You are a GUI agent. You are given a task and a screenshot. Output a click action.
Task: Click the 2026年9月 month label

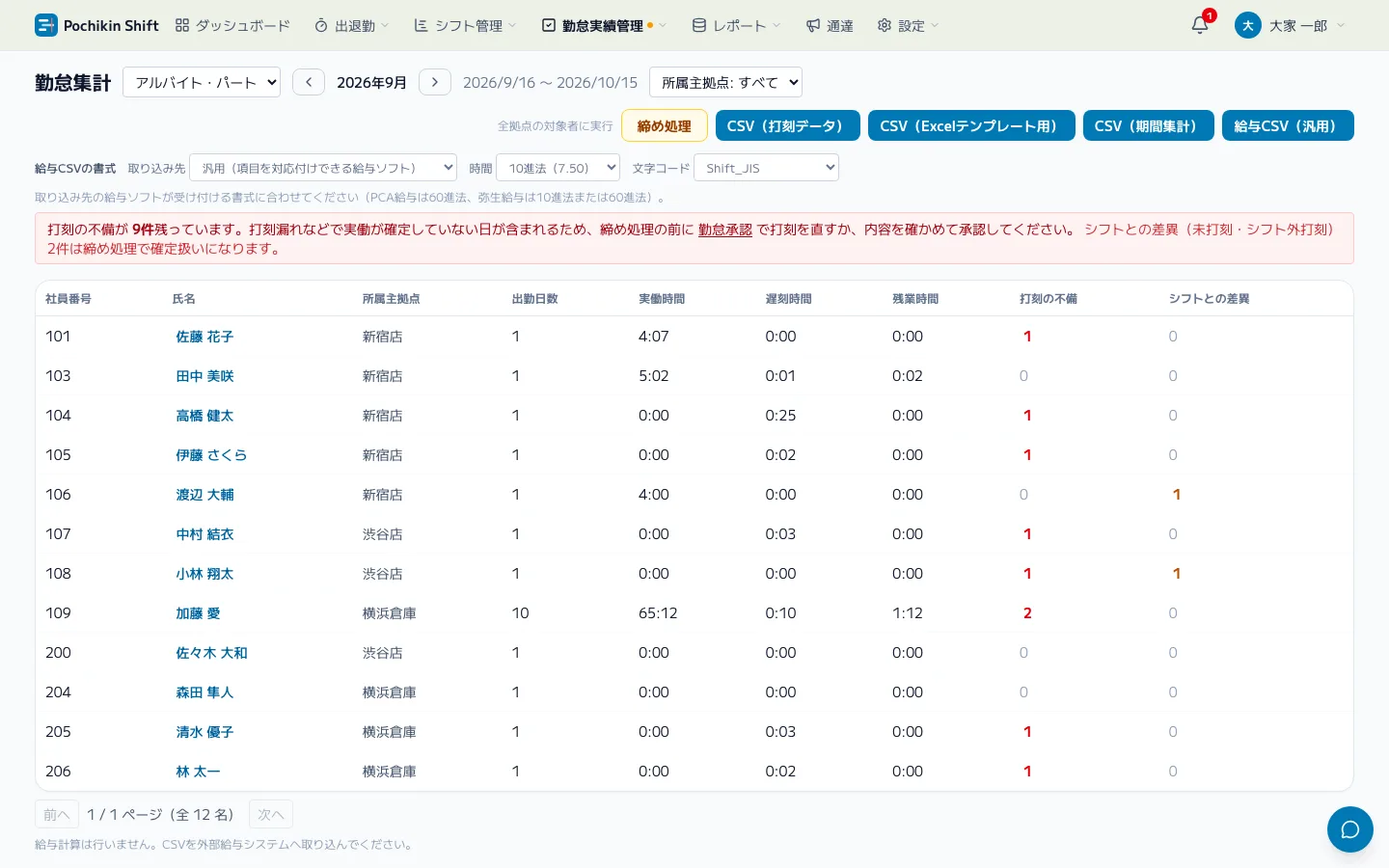pos(371,83)
